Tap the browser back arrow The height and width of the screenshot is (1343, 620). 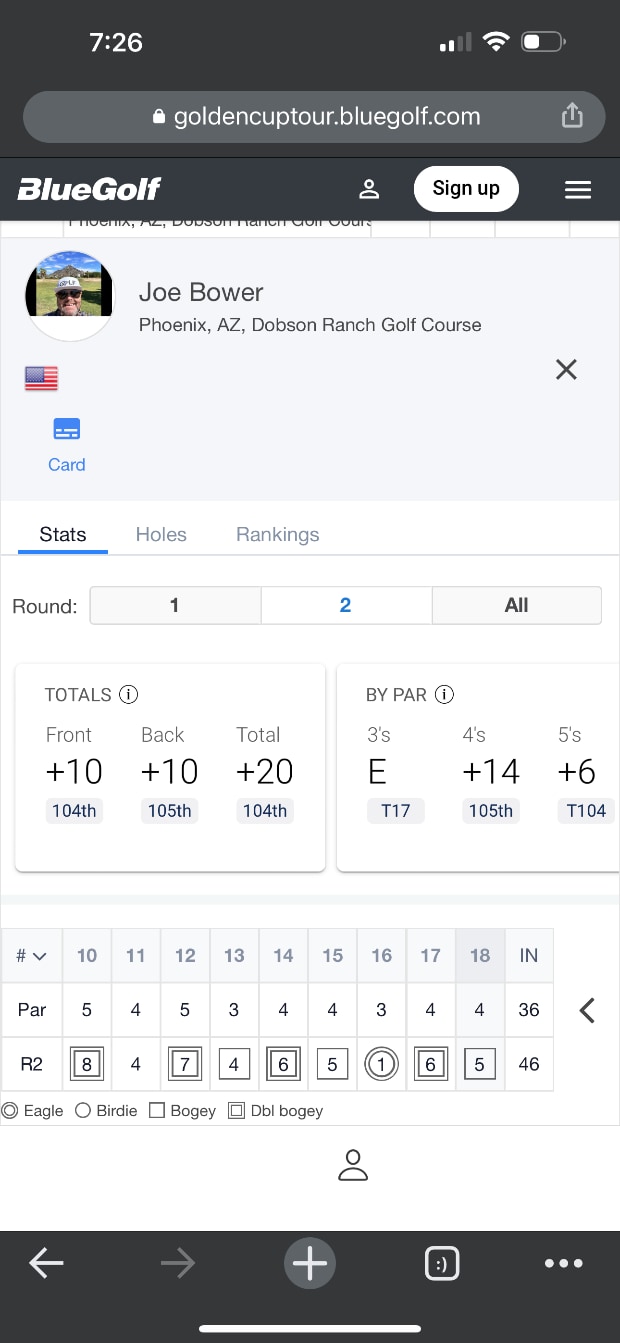tap(46, 1264)
